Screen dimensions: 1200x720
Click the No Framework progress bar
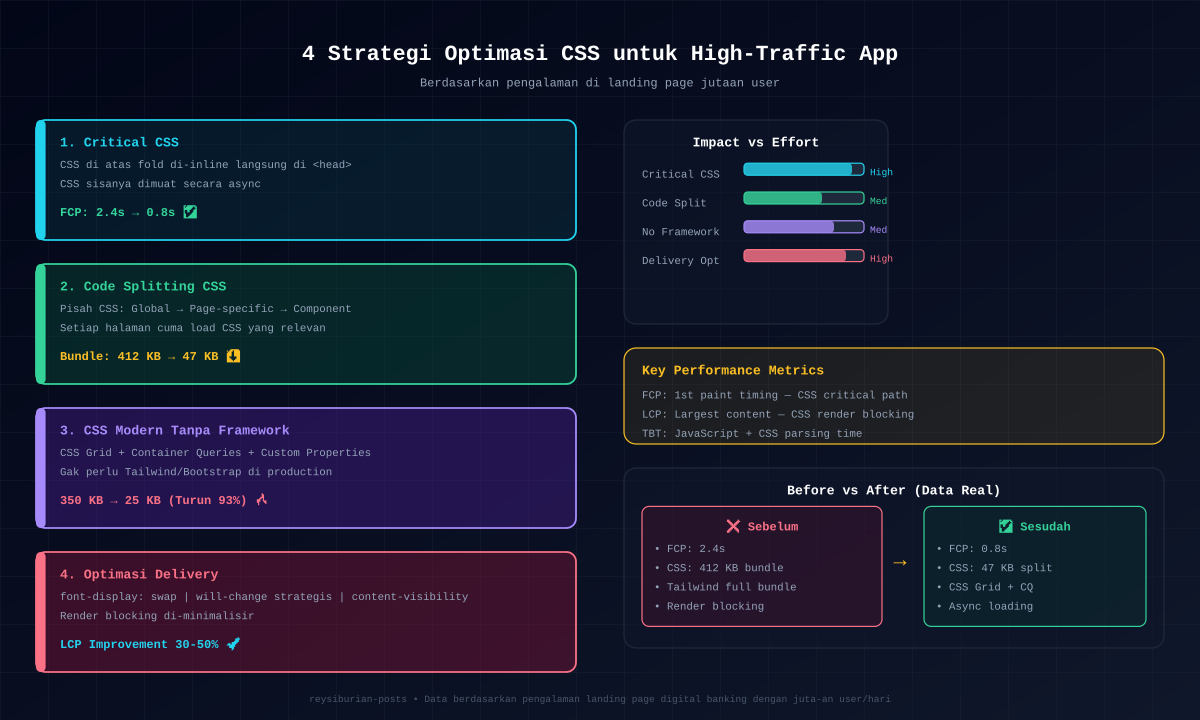(x=804, y=227)
